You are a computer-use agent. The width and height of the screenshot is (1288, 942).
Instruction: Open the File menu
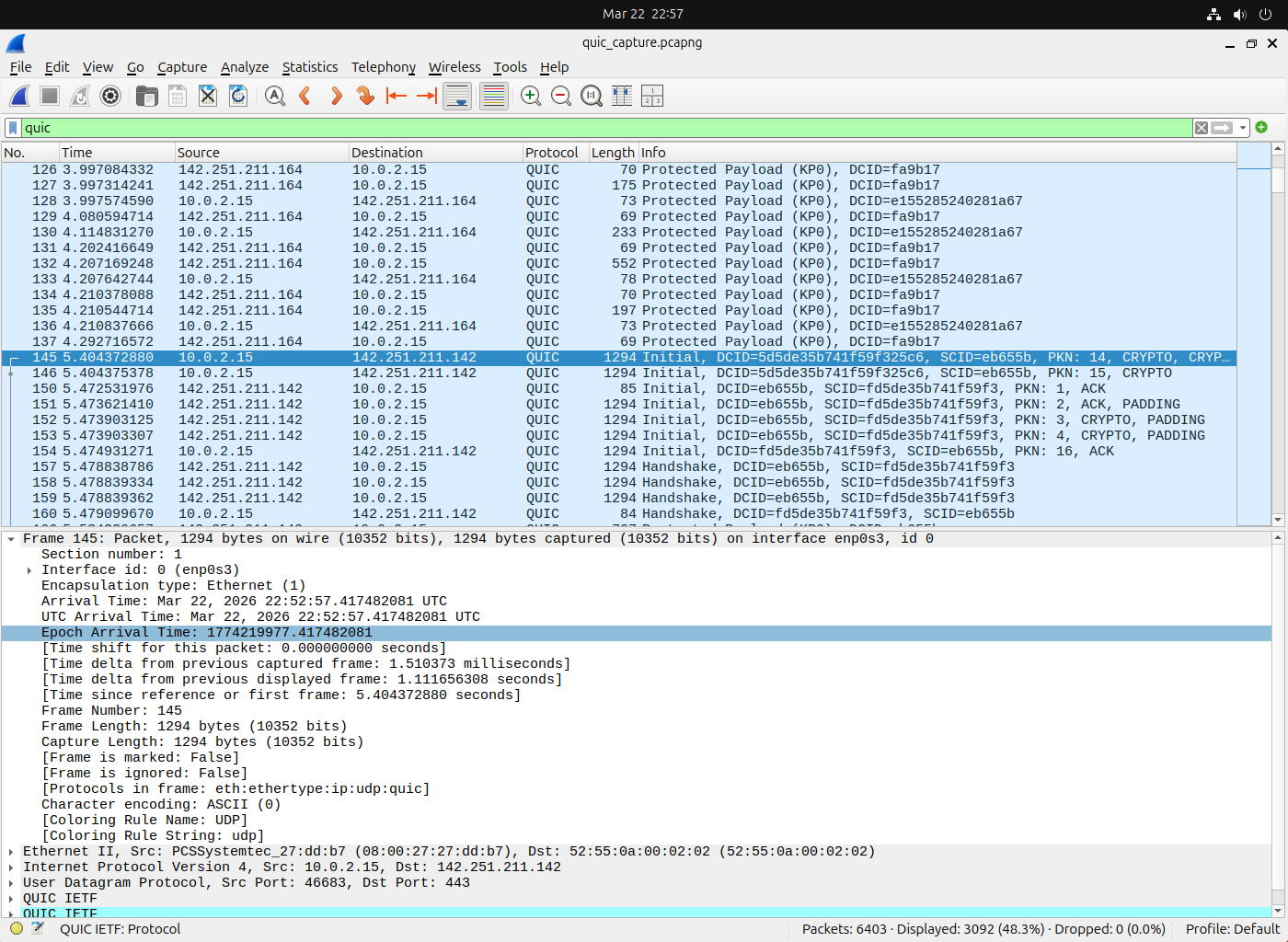pyautogui.click(x=20, y=67)
